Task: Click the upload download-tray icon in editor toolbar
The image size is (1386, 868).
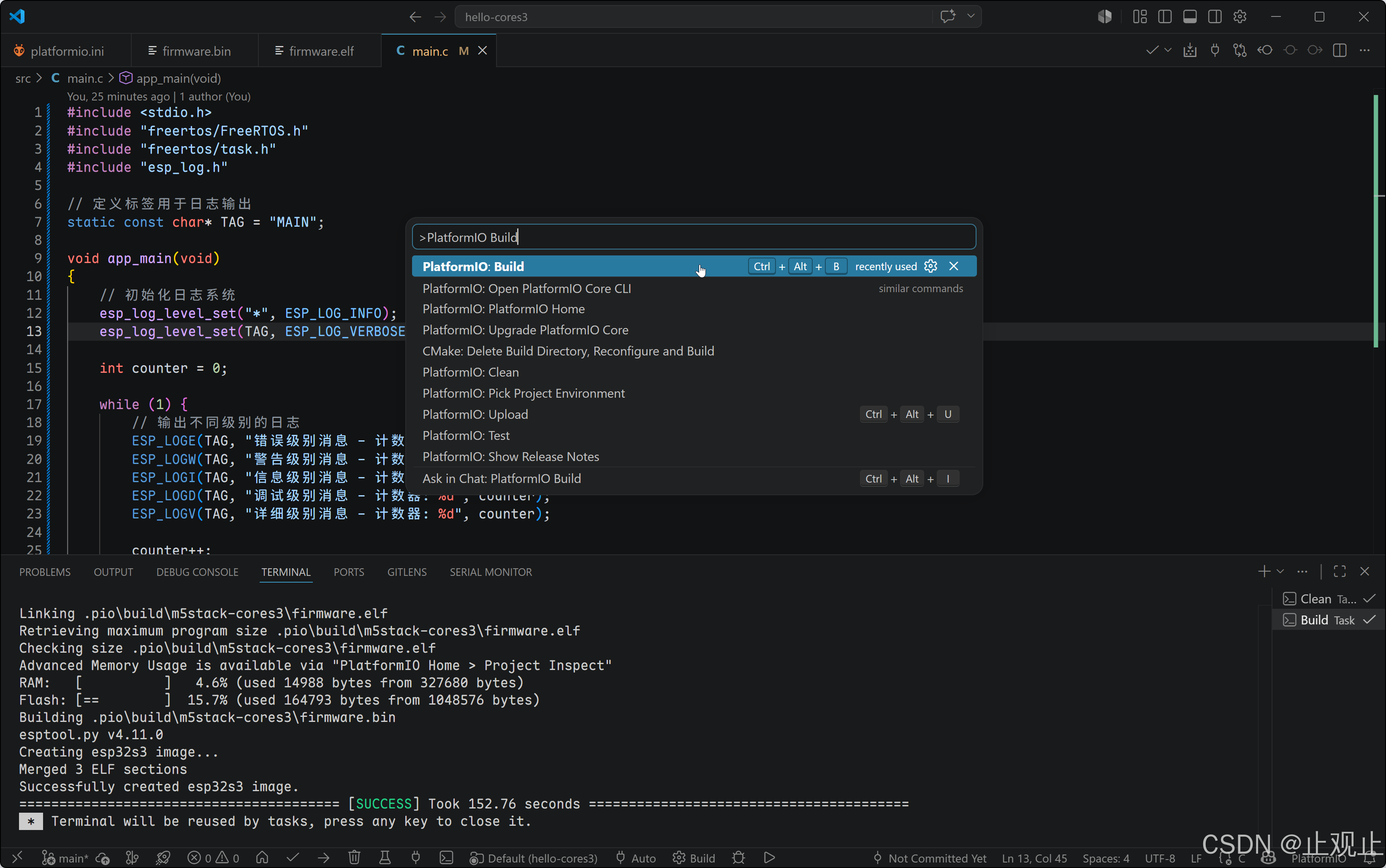Action: pyautogui.click(x=1190, y=51)
